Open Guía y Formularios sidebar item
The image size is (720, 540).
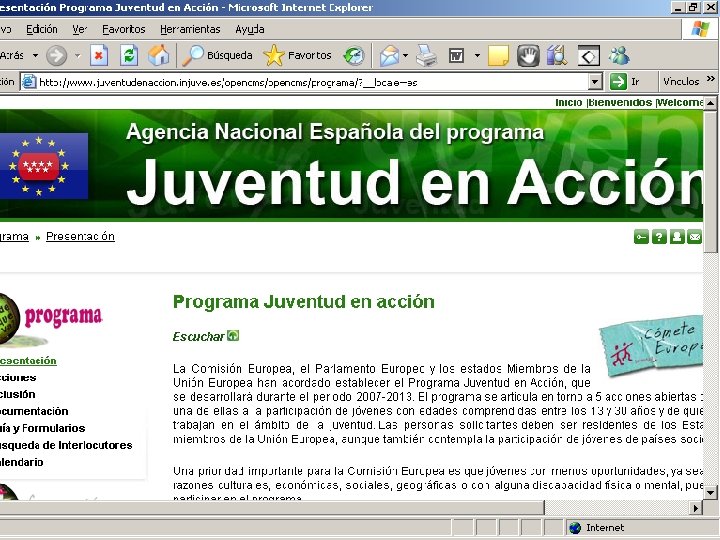[x=43, y=428]
